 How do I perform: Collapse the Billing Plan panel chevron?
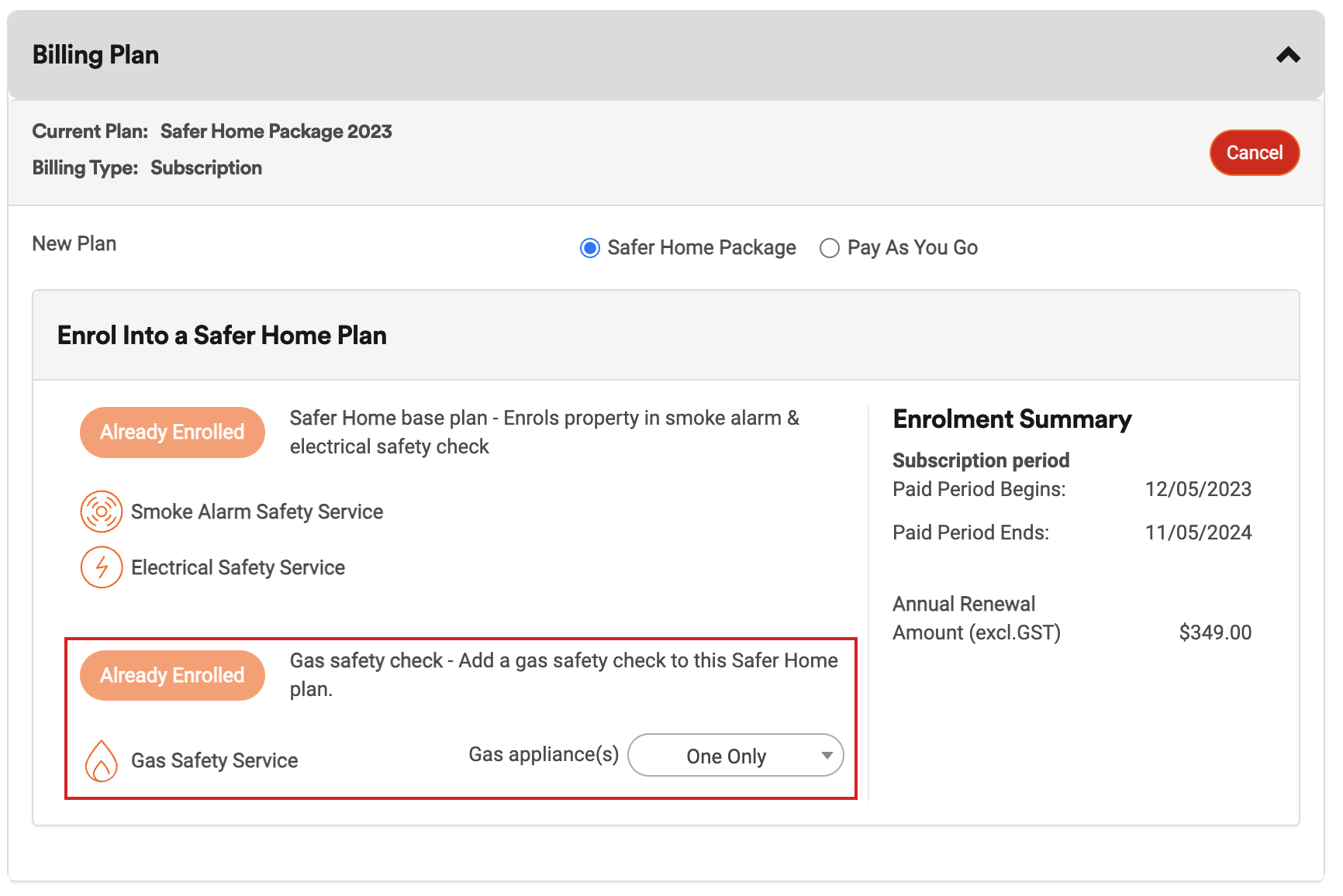tap(1288, 55)
